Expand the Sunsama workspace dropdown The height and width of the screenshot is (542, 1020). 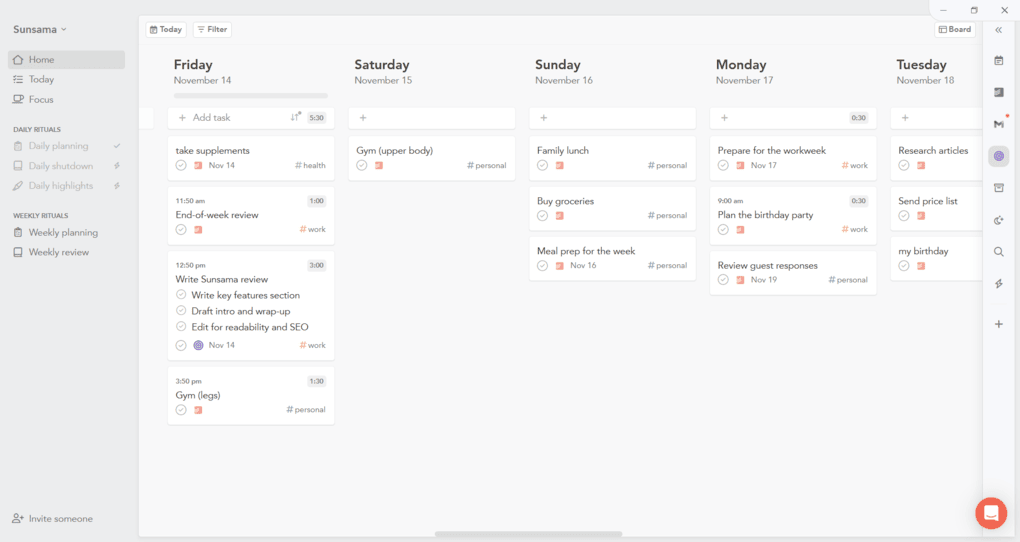click(40, 30)
